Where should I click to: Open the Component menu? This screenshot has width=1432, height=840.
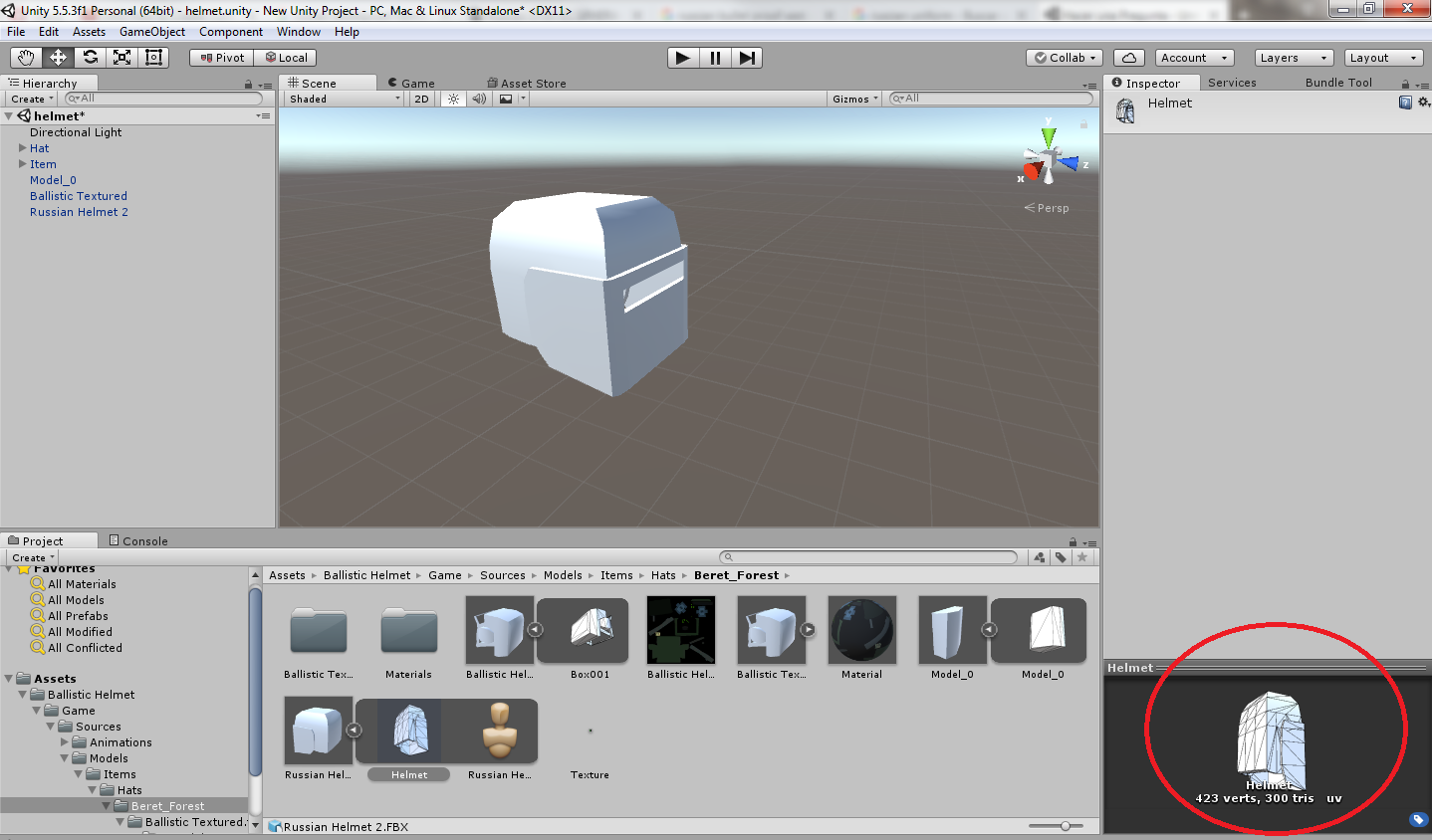pyautogui.click(x=231, y=32)
